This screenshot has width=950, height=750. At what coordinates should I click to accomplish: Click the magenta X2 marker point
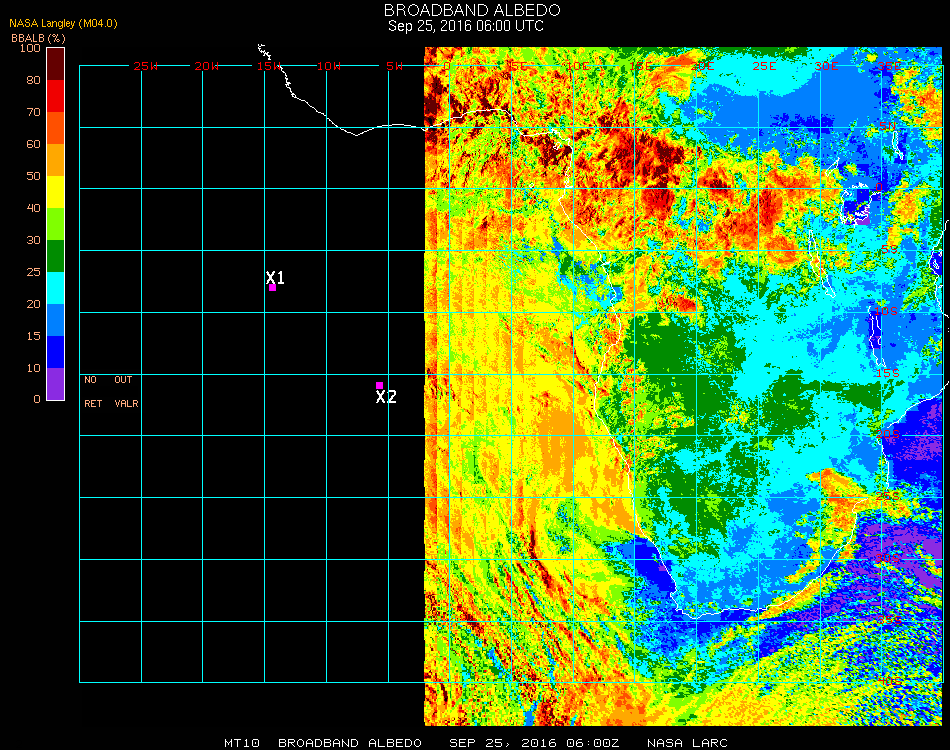[x=379, y=385]
